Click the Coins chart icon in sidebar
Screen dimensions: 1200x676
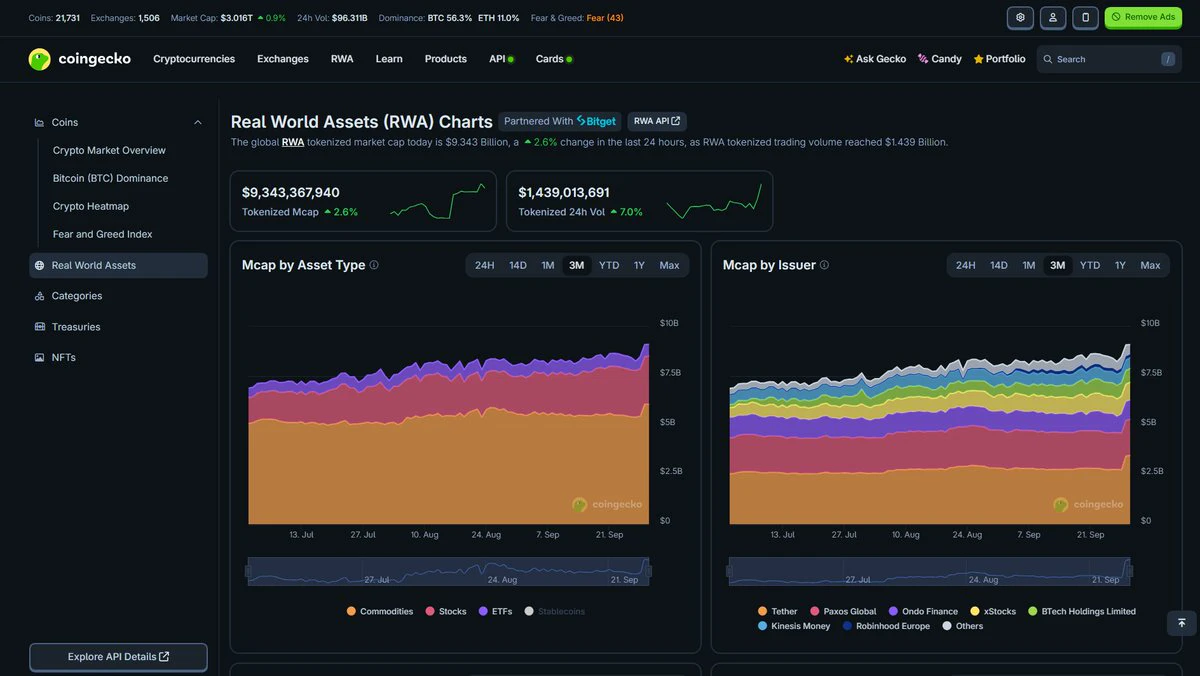click(39, 122)
